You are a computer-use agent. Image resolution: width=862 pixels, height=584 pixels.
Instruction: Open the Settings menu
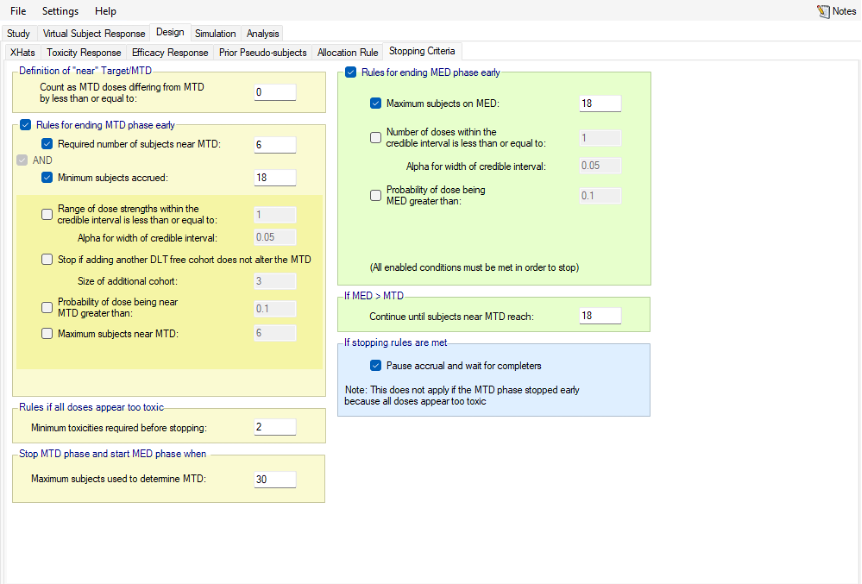tap(60, 11)
